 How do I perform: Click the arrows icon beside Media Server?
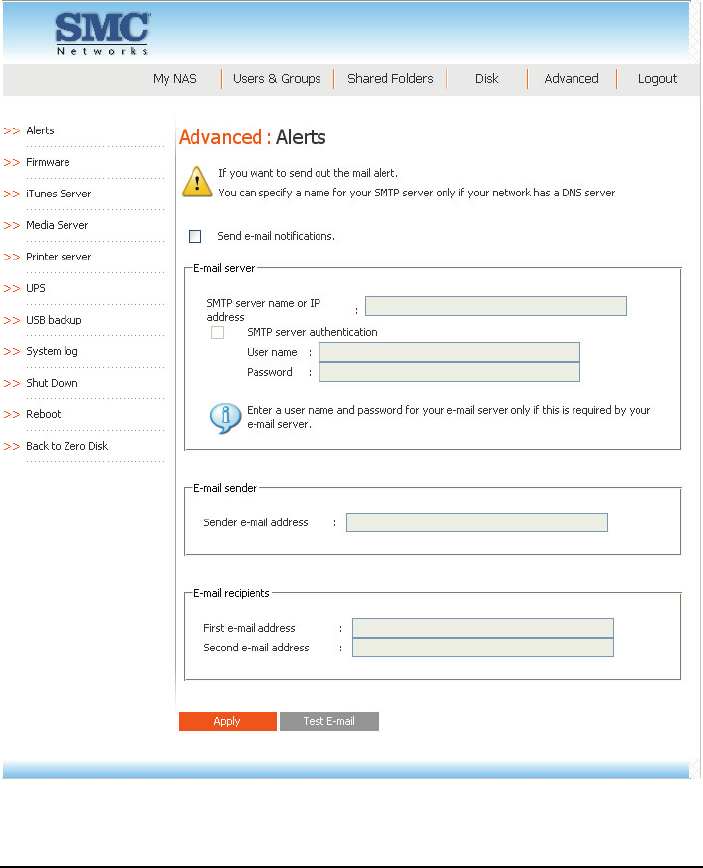point(12,226)
